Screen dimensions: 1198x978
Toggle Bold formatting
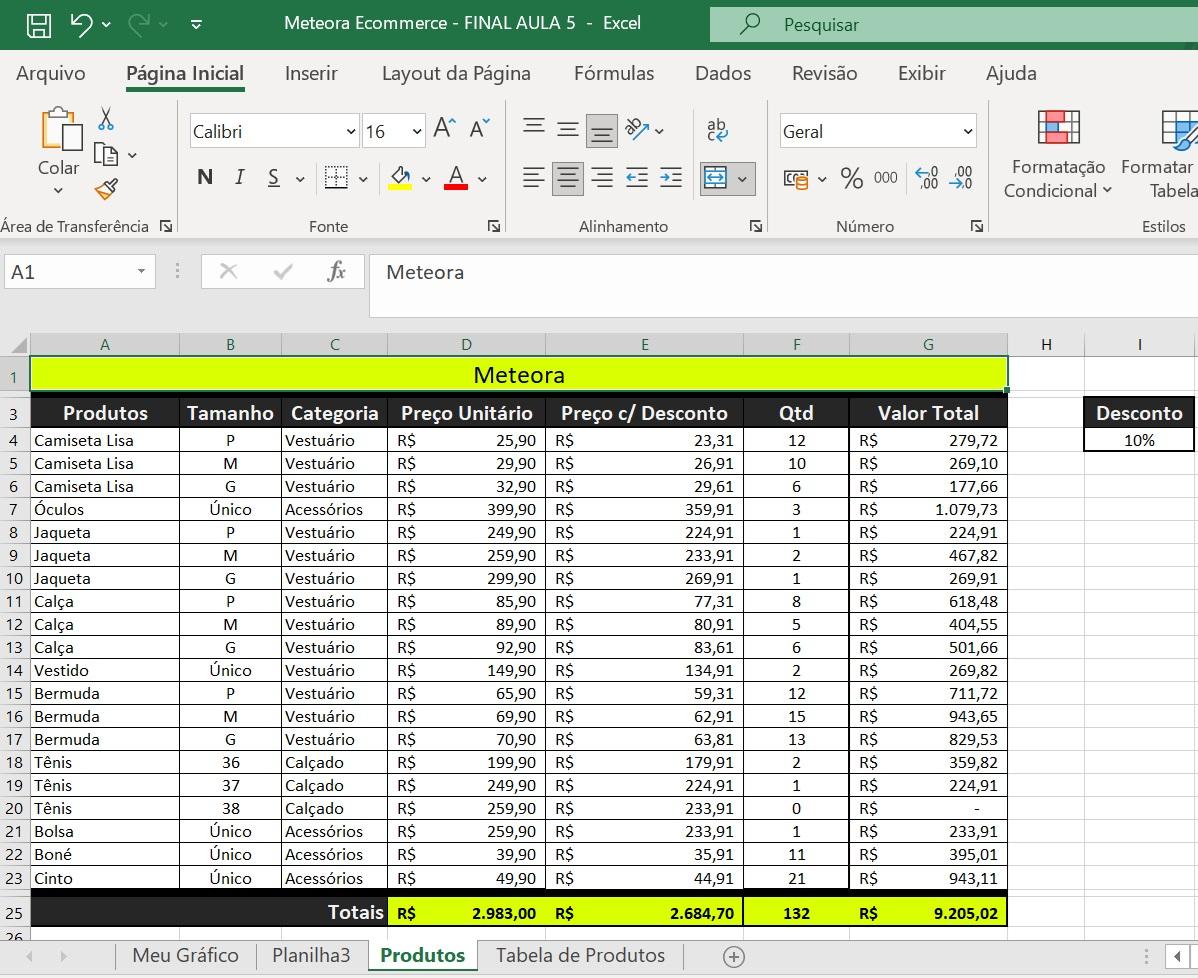click(205, 178)
